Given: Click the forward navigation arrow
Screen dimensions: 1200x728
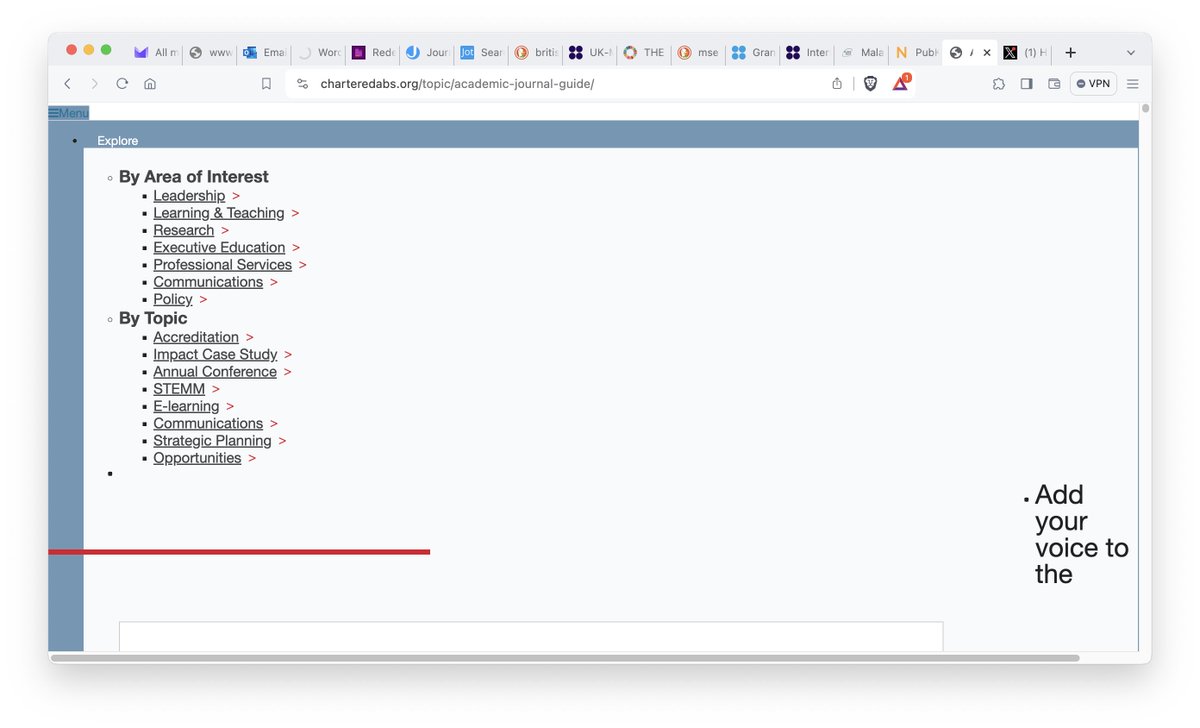Looking at the screenshot, I should [95, 84].
